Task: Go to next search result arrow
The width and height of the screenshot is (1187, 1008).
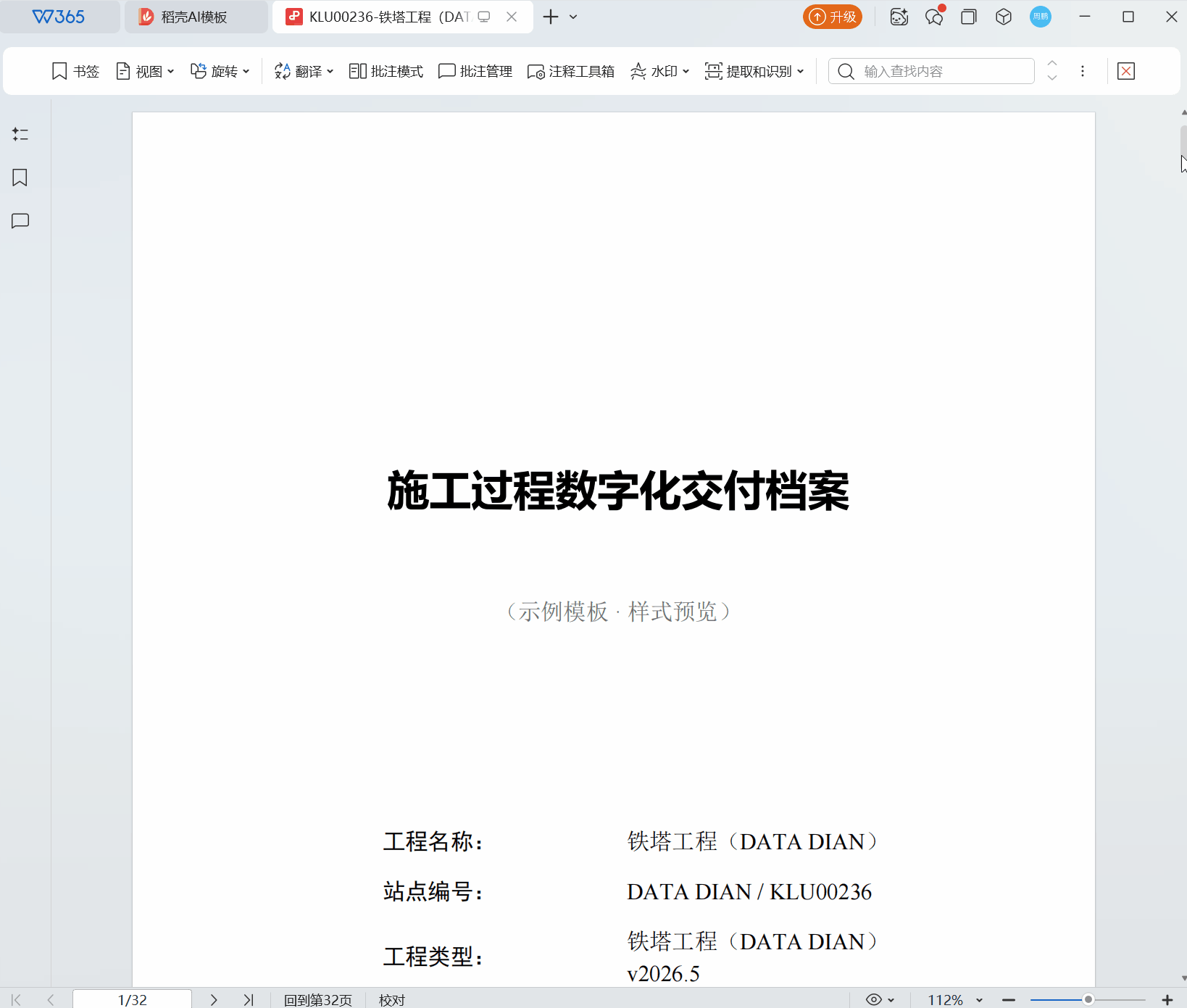Action: click(1052, 78)
